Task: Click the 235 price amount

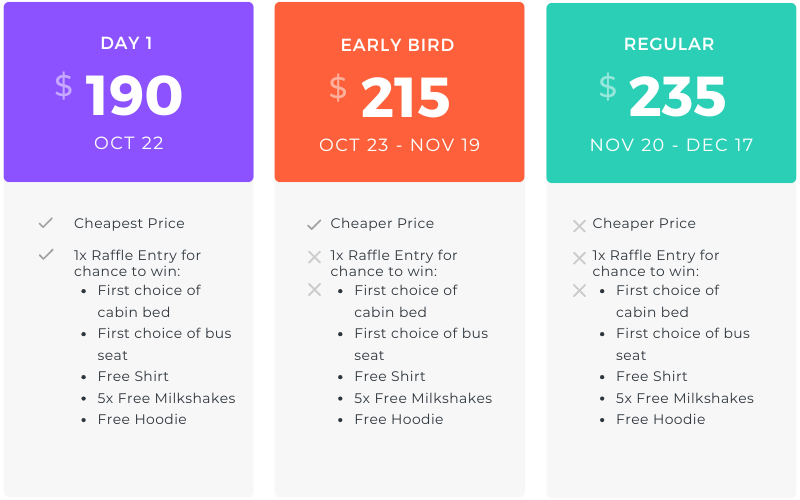Action: (677, 98)
